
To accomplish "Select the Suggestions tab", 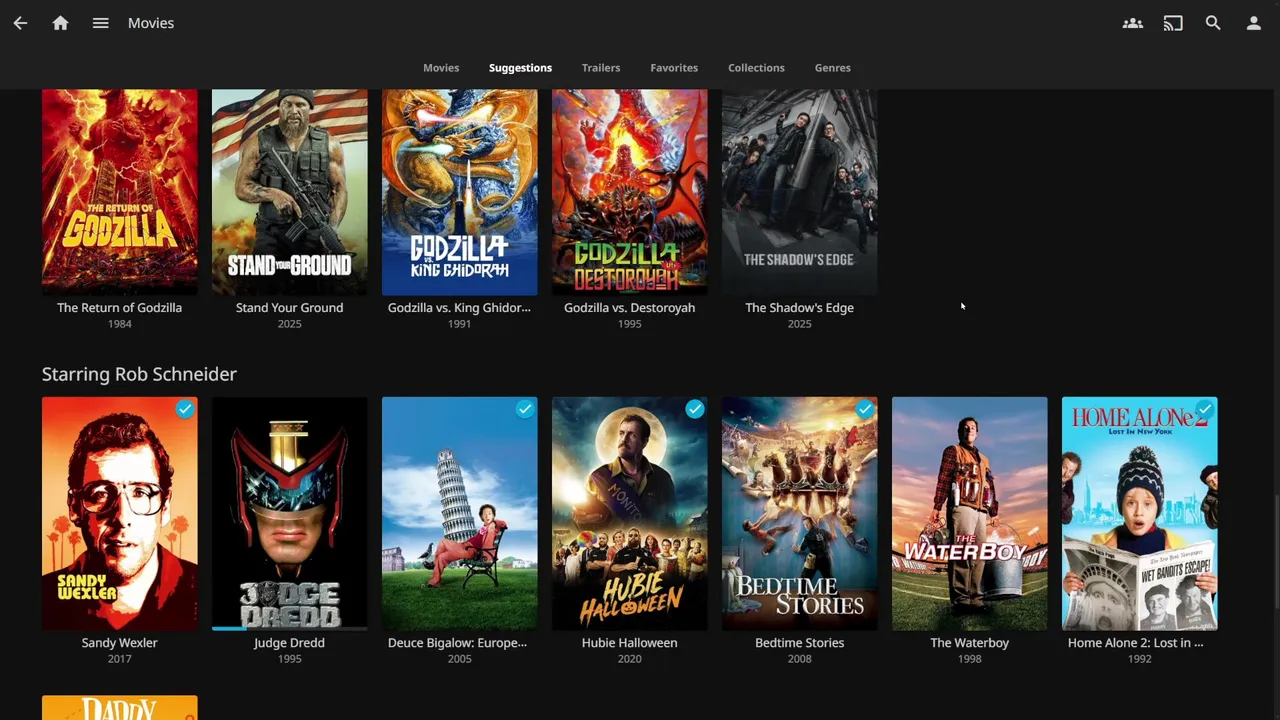I will pos(520,68).
